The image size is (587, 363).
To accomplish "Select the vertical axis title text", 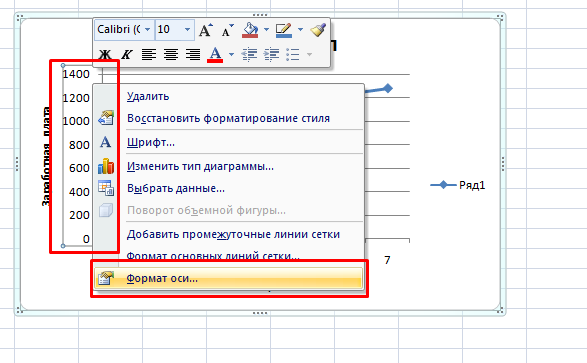I will pyautogui.click(x=46, y=156).
